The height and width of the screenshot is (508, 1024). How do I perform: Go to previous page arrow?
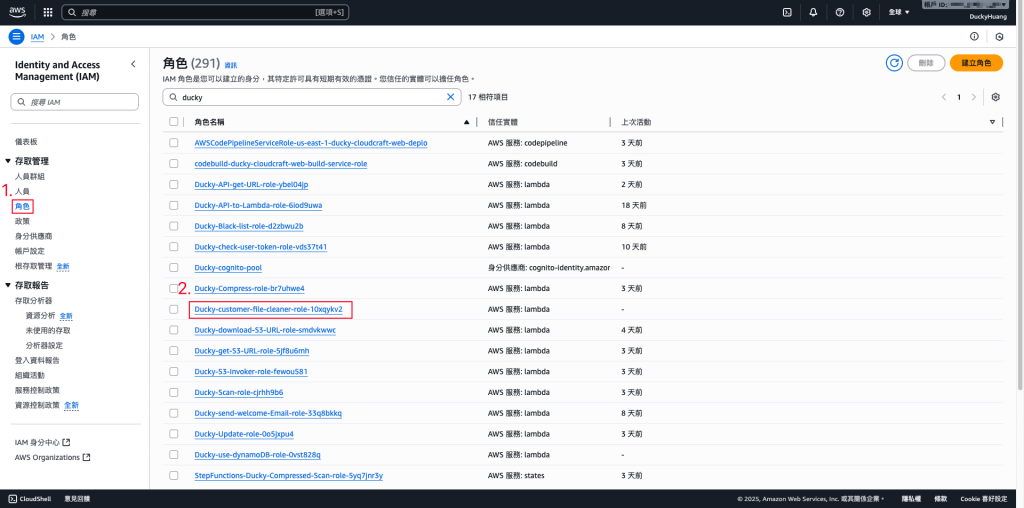click(x=944, y=97)
